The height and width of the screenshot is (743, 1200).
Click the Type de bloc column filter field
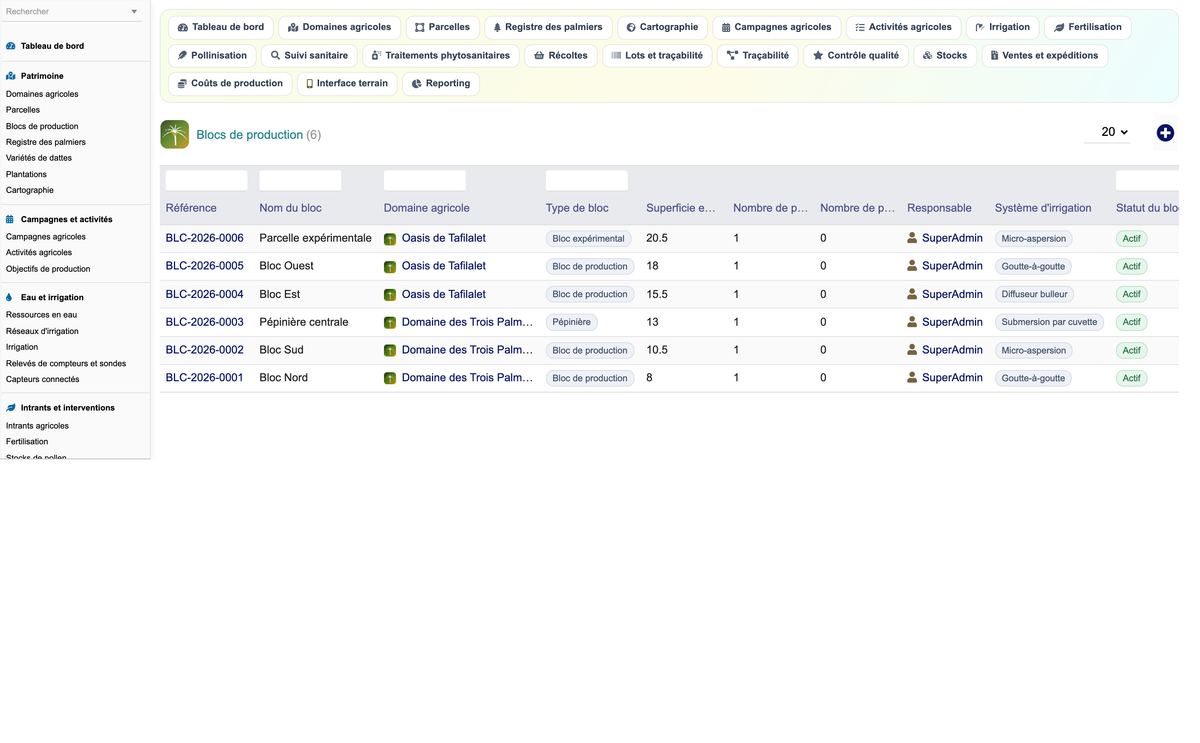click(587, 180)
